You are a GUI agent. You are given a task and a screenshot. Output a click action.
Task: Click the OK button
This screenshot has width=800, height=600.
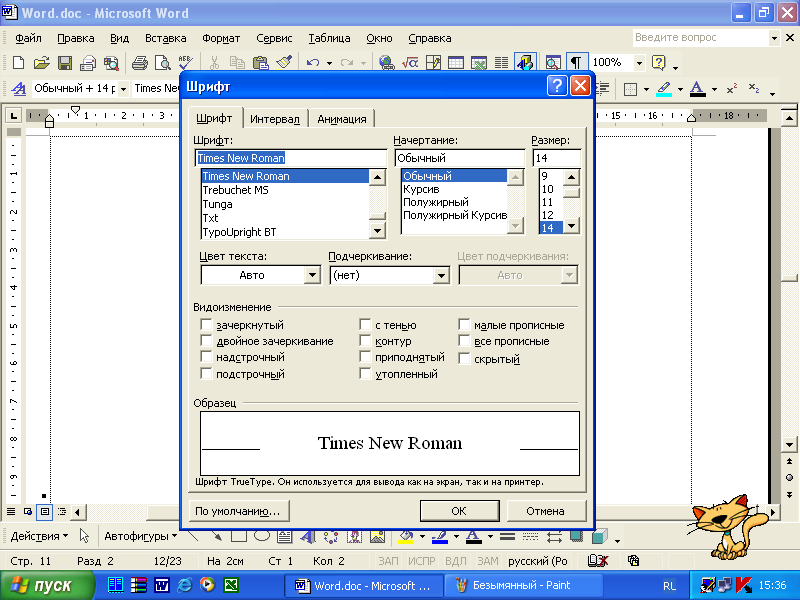(459, 511)
